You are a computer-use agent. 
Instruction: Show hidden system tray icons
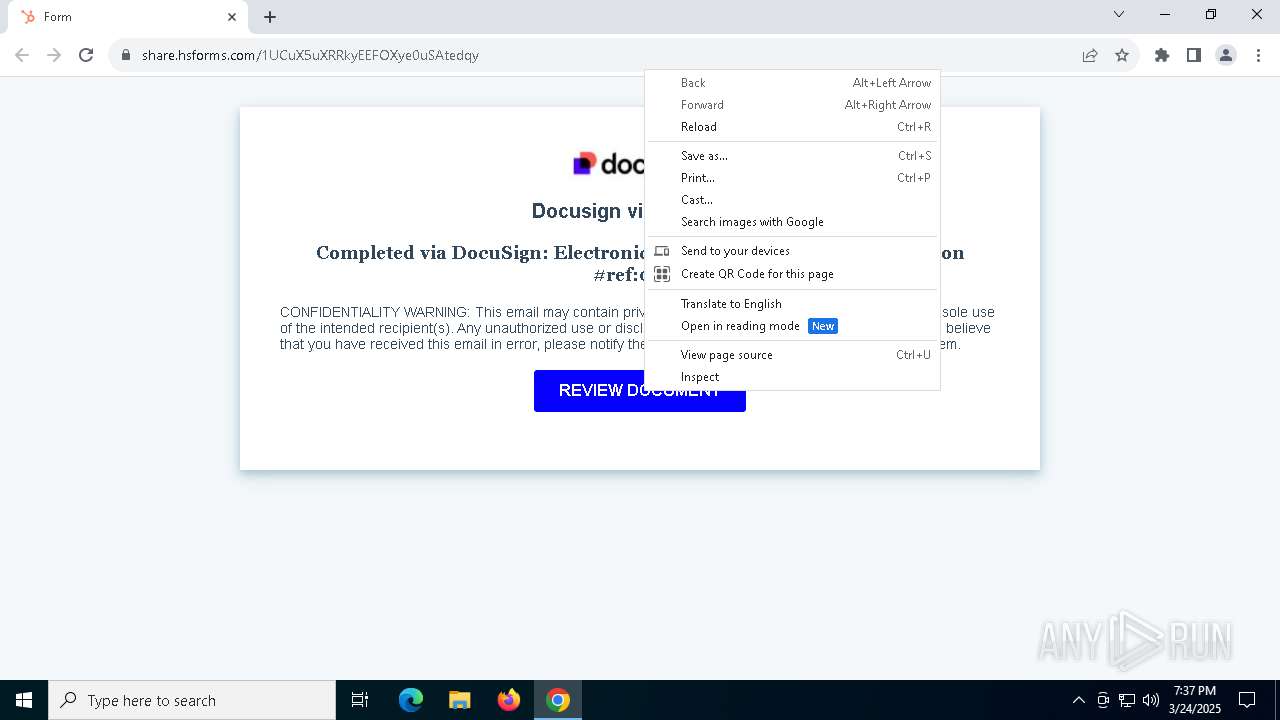pyautogui.click(x=1078, y=700)
